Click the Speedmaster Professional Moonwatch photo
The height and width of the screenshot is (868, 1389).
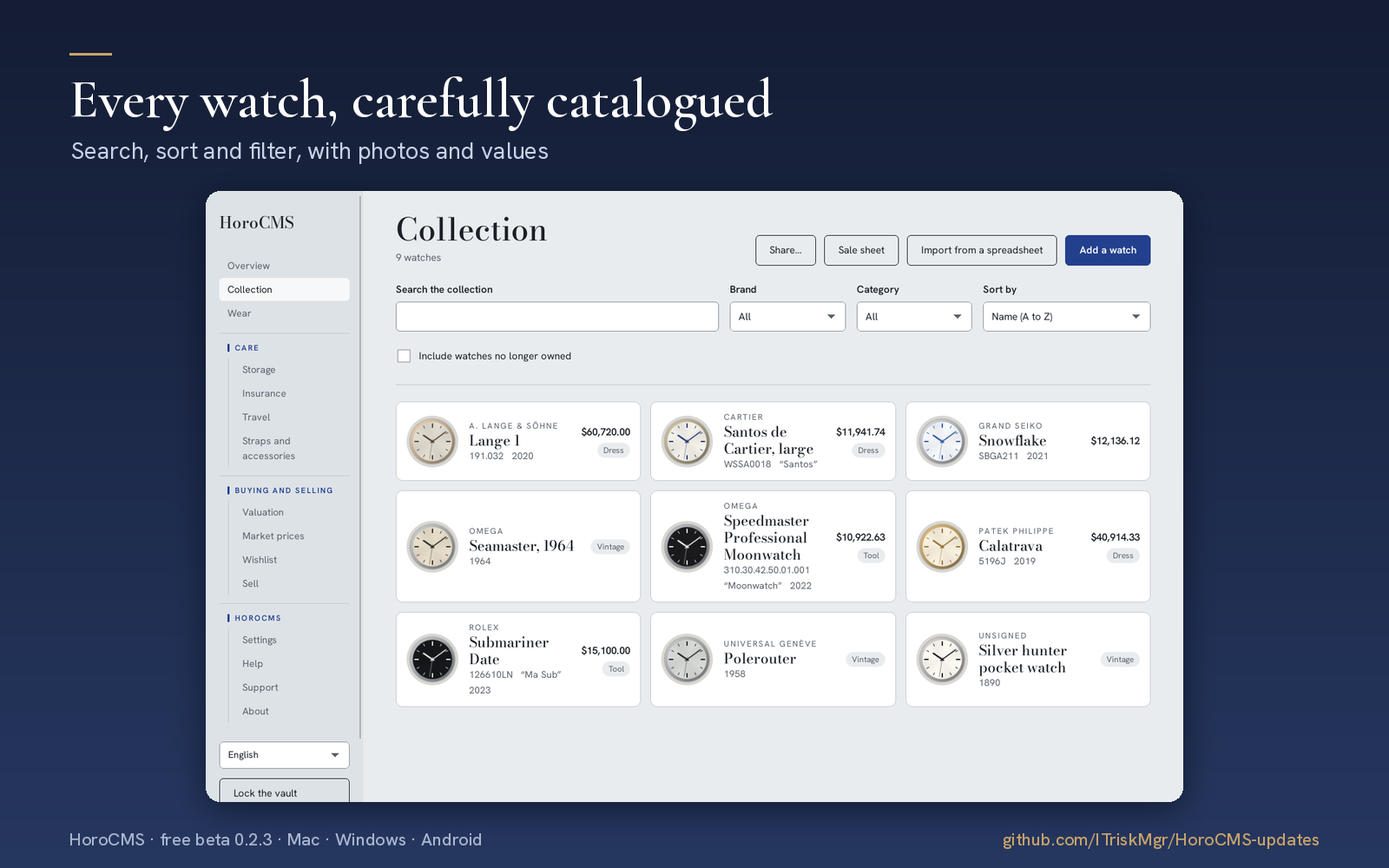click(x=687, y=547)
